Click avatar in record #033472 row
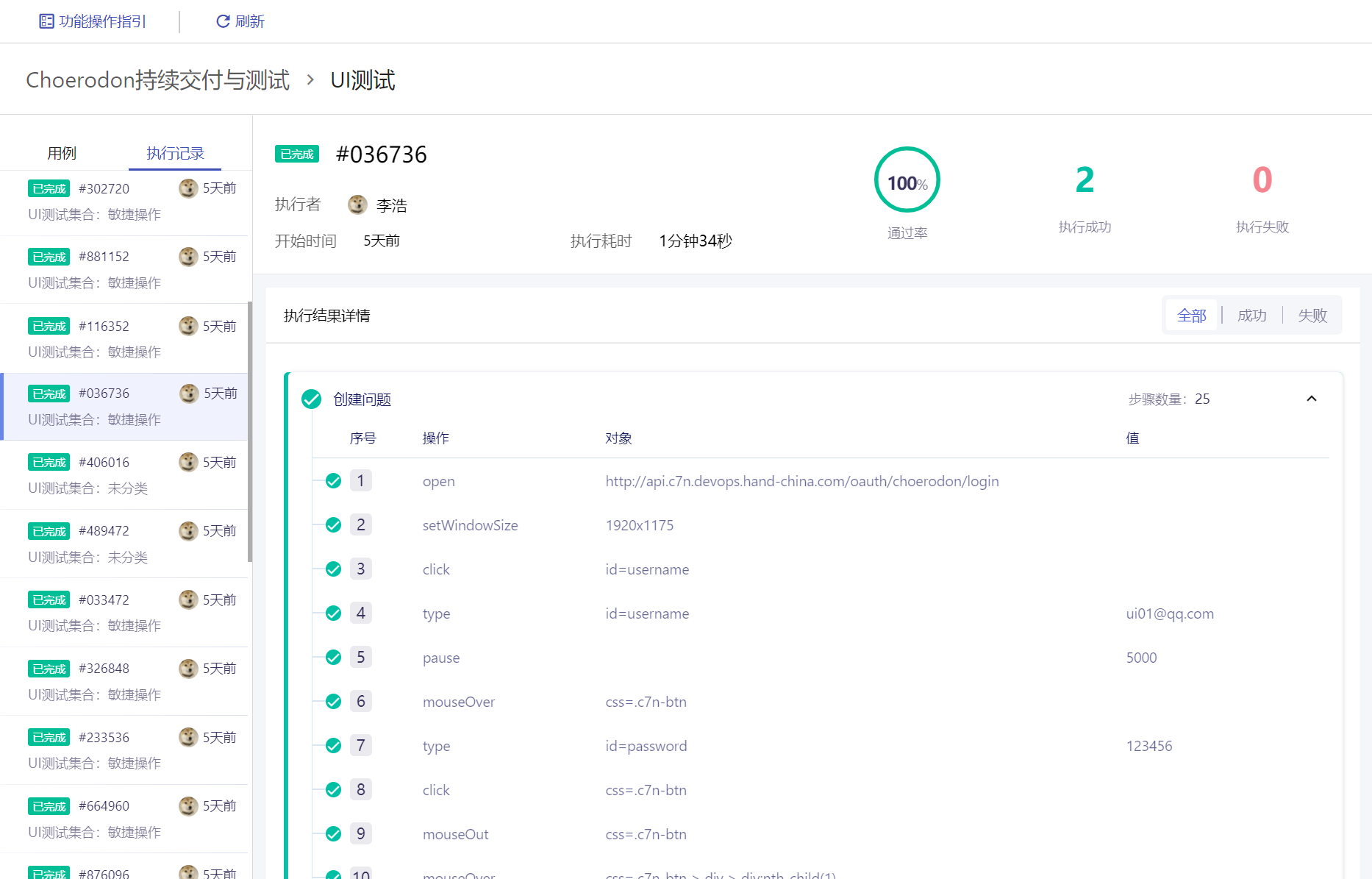The image size is (1372, 879). click(x=188, y=599)
